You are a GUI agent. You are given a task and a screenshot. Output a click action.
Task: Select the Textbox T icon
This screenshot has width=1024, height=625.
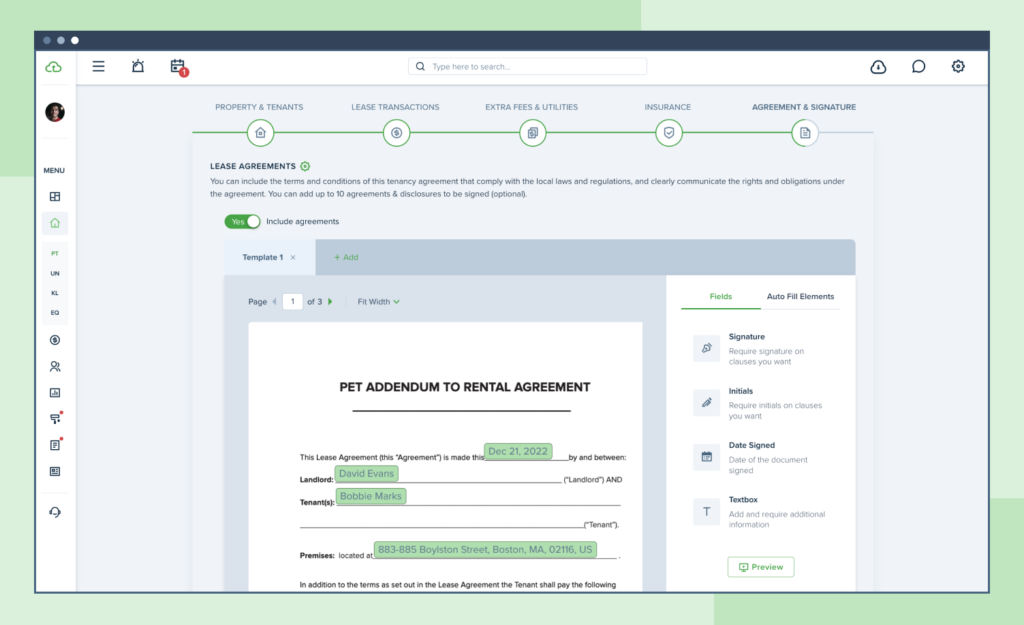coord(707,511)
